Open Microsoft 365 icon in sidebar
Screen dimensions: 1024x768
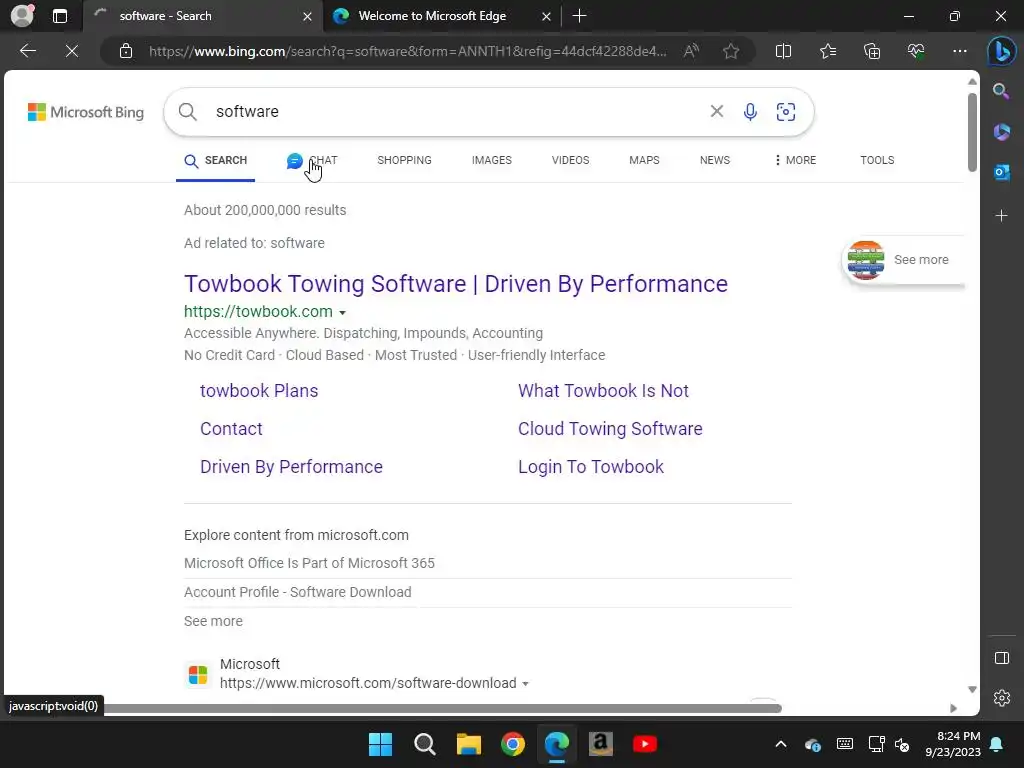coord(1001,132)
